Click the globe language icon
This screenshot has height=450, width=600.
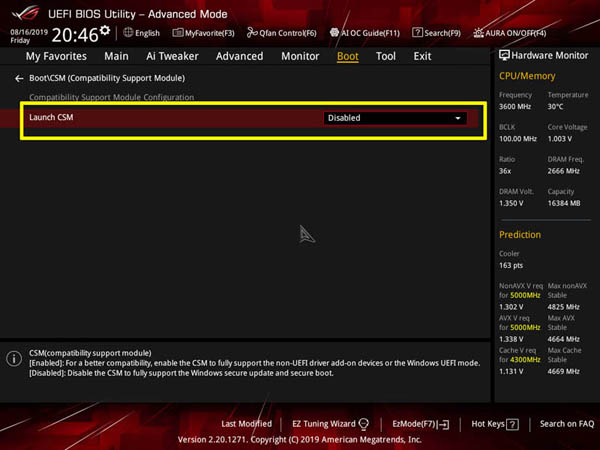pyautogui.click(x=128, y=33)
